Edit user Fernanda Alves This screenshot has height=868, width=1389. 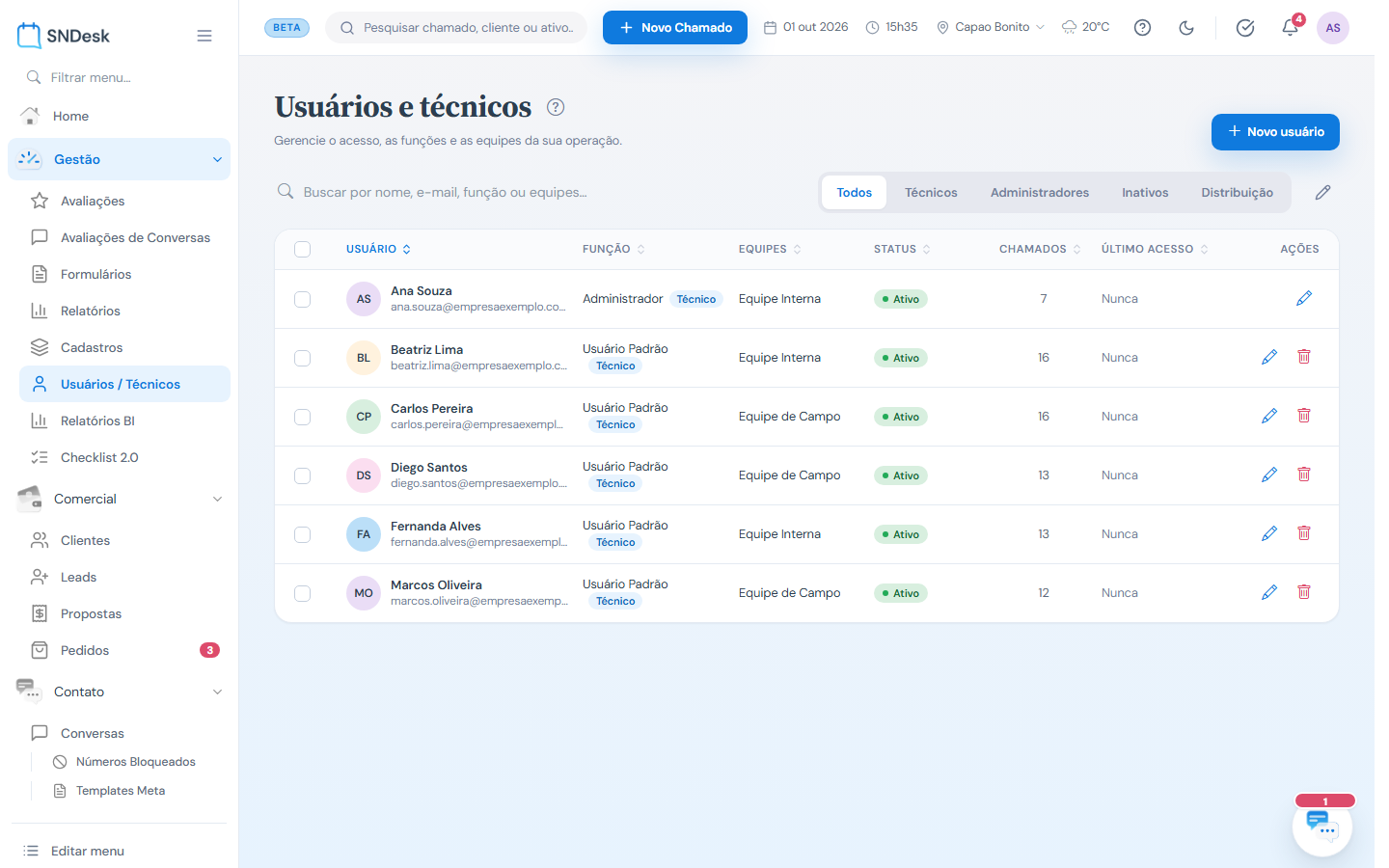(1269, 534)
